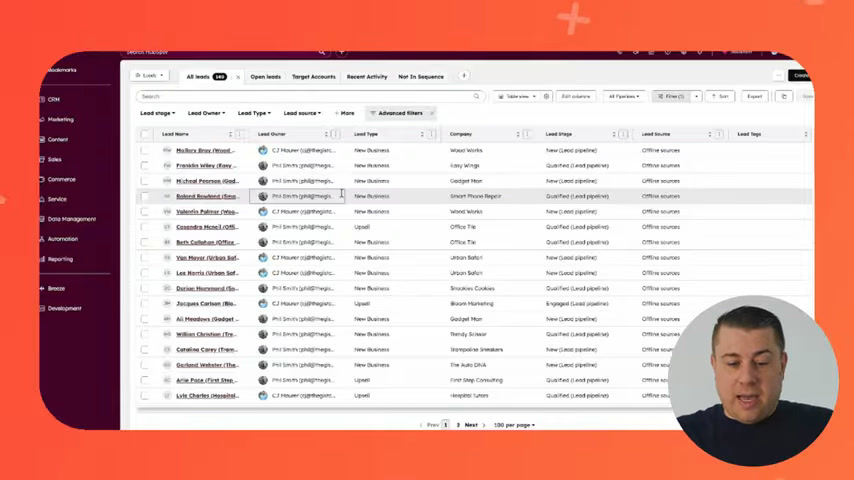Screen dimensions: 854x480
Task: Sort by the Lead Tags column
Action: click(806, 134)
